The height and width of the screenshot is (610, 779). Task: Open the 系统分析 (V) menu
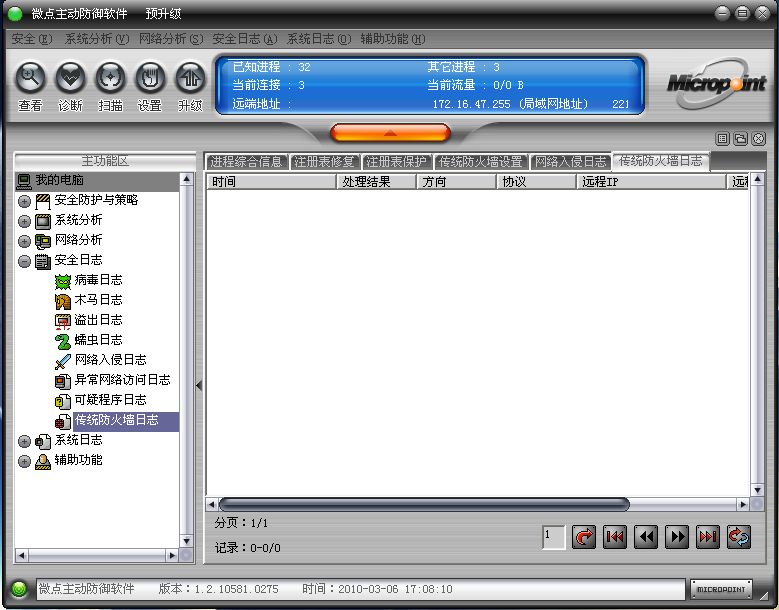tap(96, 39)
